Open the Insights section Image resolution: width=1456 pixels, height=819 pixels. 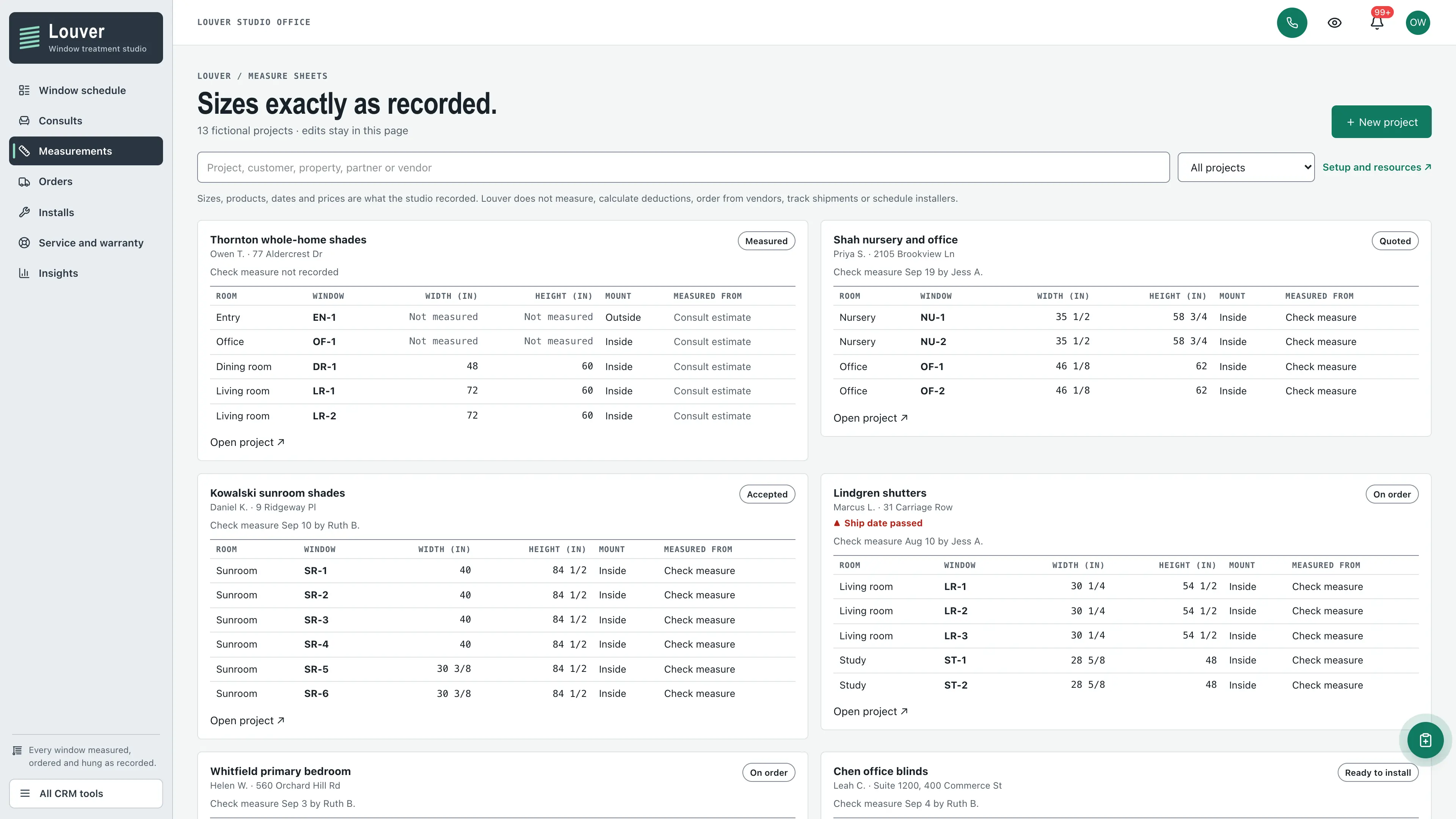pyautogui.click(x=86, y=273)
